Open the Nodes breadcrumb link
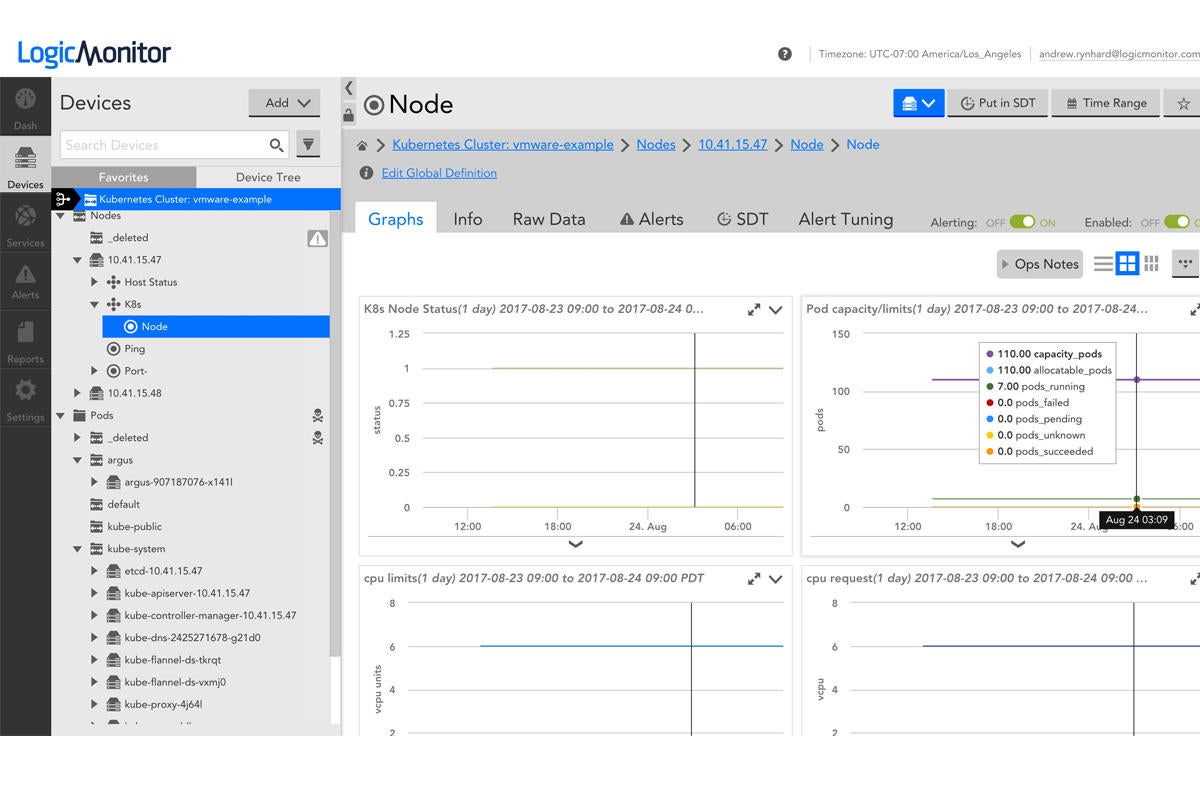This screenshot has height=800, width=1200. (x=656, y=145)
